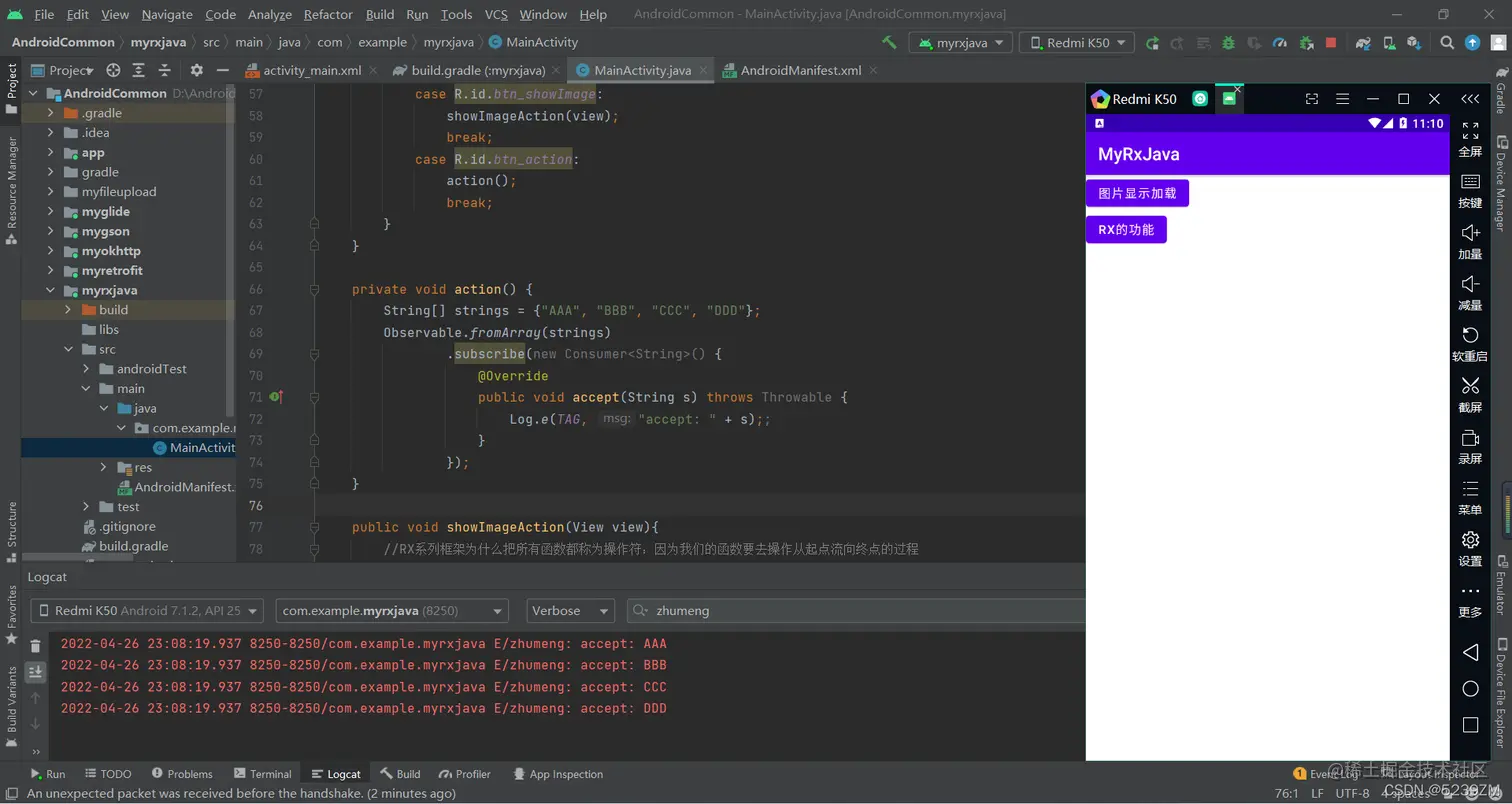Switch to activity_main.xml tab
The height and width of the screenshot is (804, 1512).
(x=312, y=70)
